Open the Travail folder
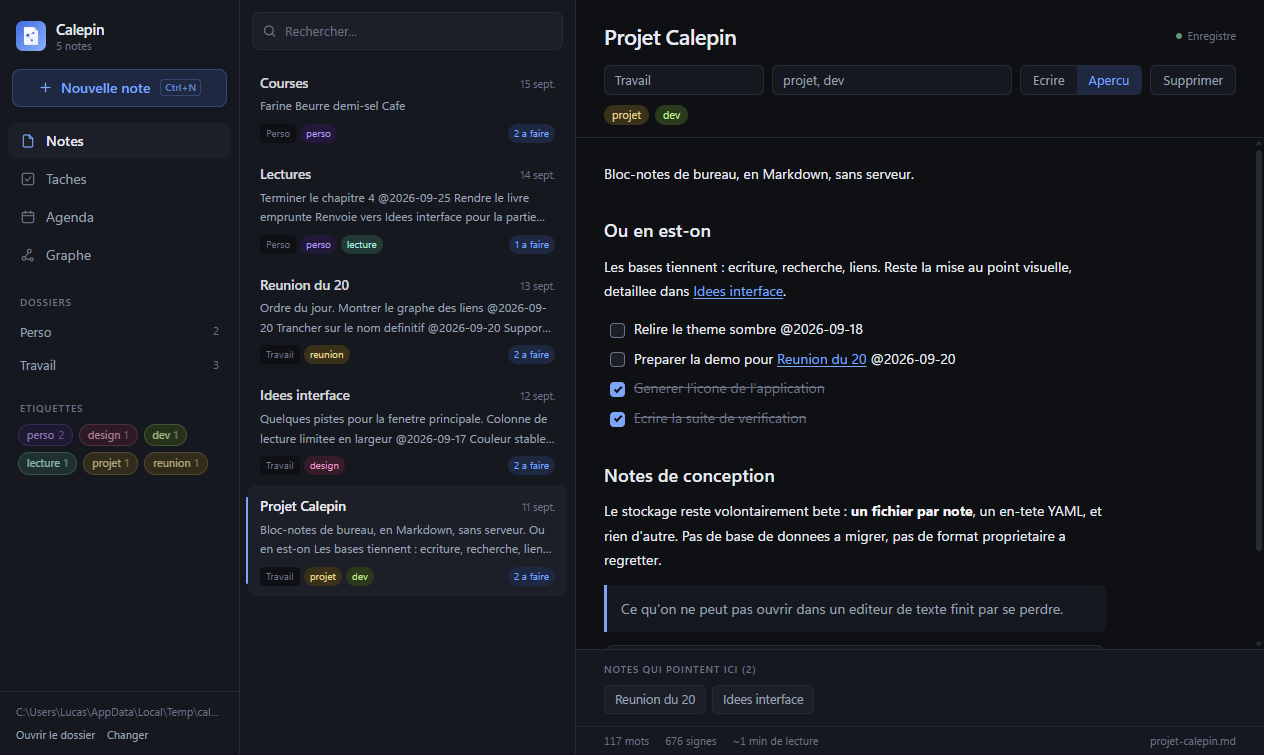1264x755 pixels. 119,365
